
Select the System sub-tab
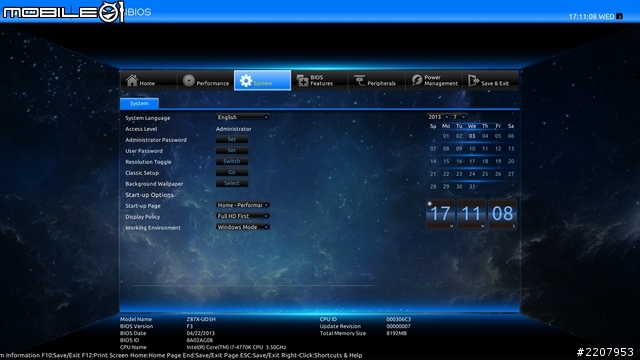(139, 104)
